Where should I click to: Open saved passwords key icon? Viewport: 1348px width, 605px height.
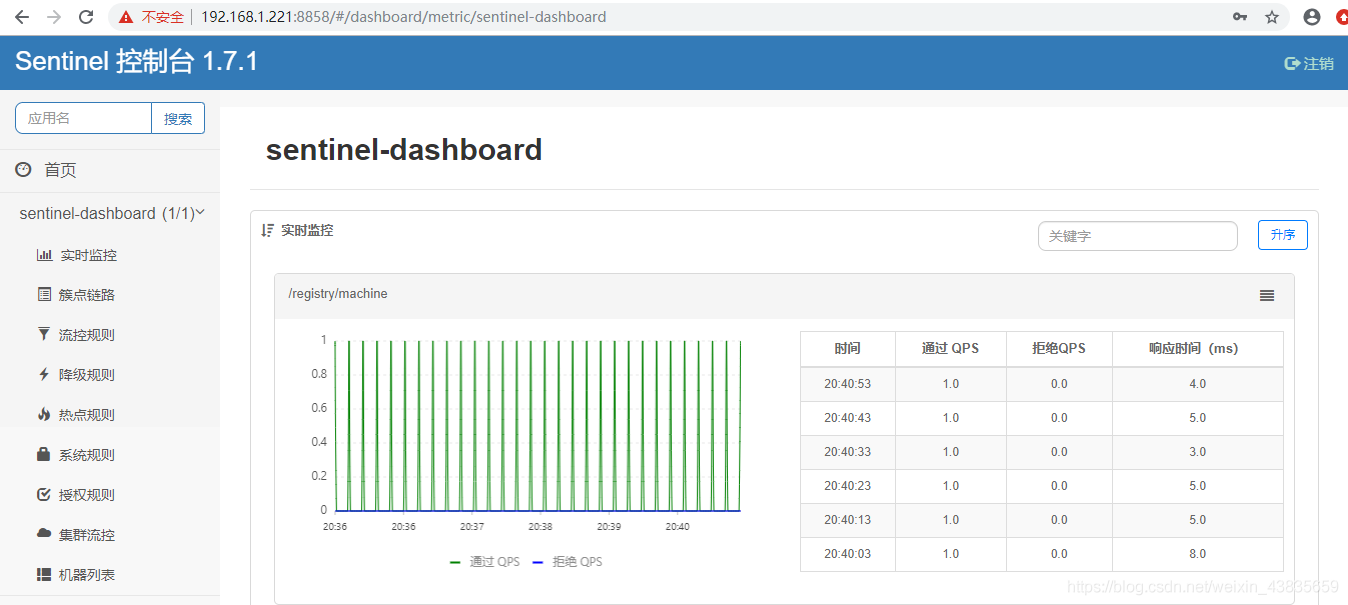[1240, 17]
